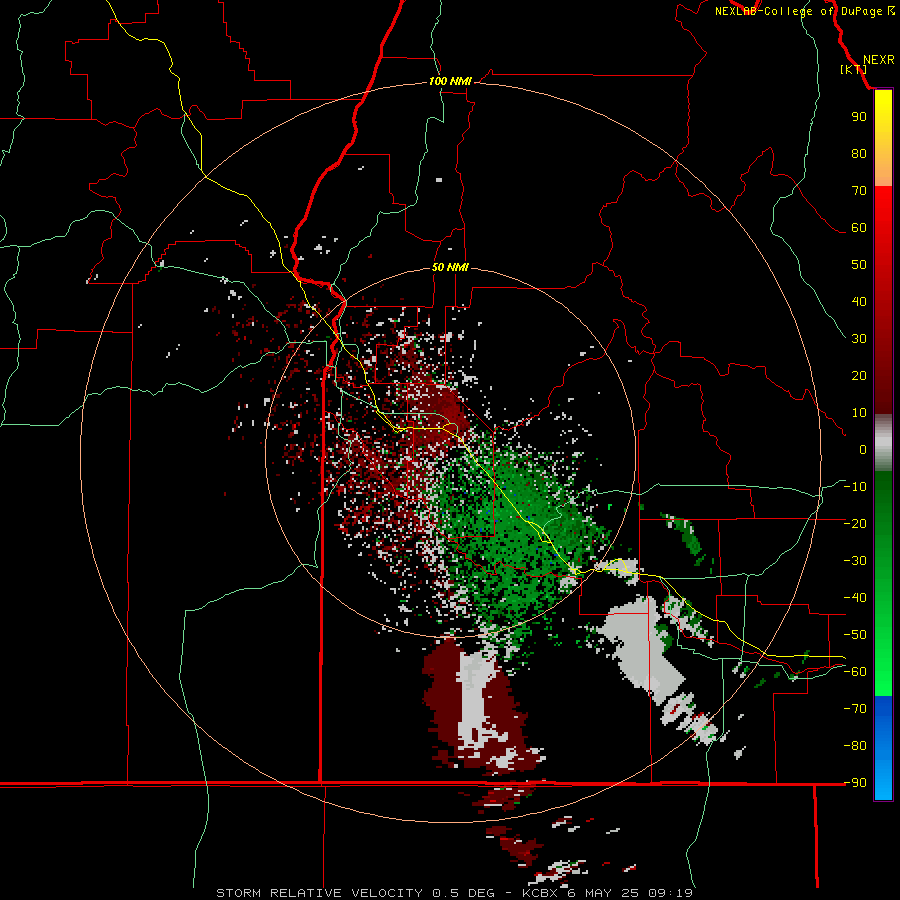
Task: Click the 100 NMI range ring label
Action: 450,82
